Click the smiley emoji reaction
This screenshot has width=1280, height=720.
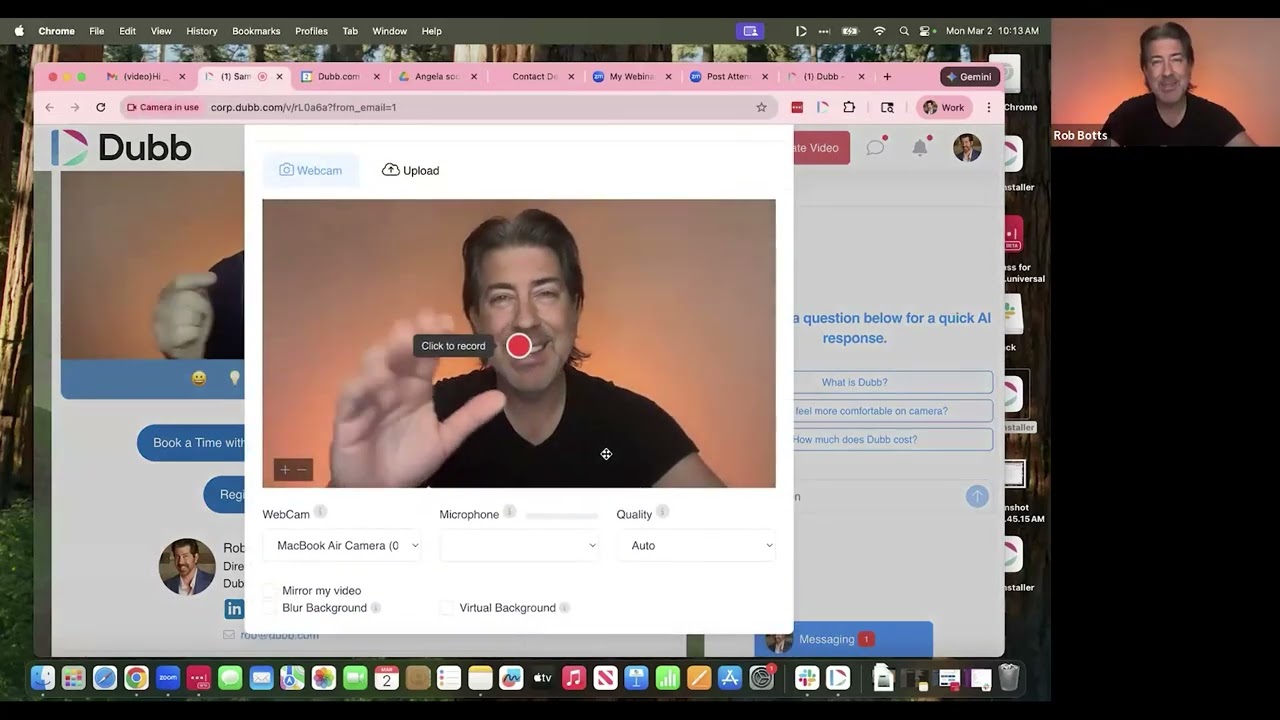click(x=199, y=378)
